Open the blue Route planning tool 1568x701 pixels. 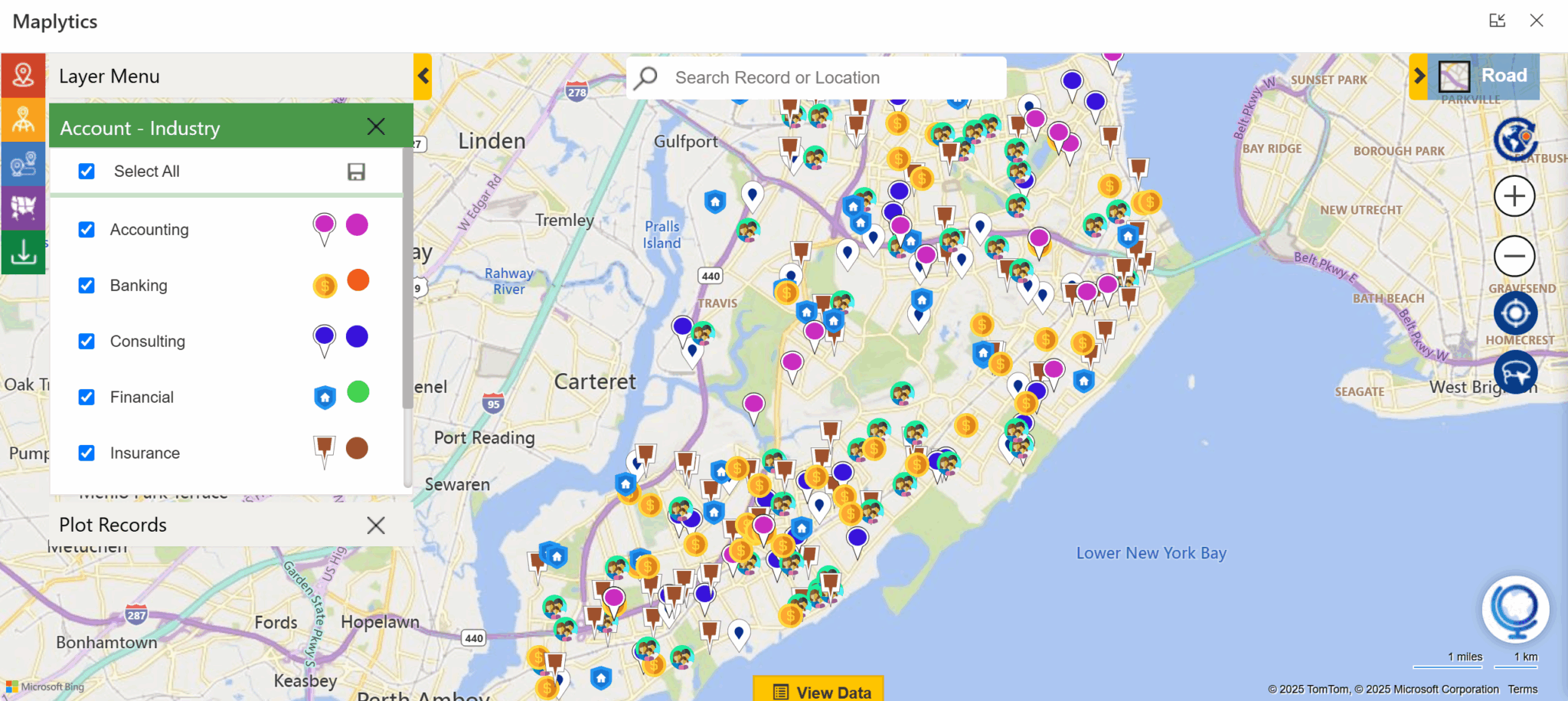click(23, 164)
